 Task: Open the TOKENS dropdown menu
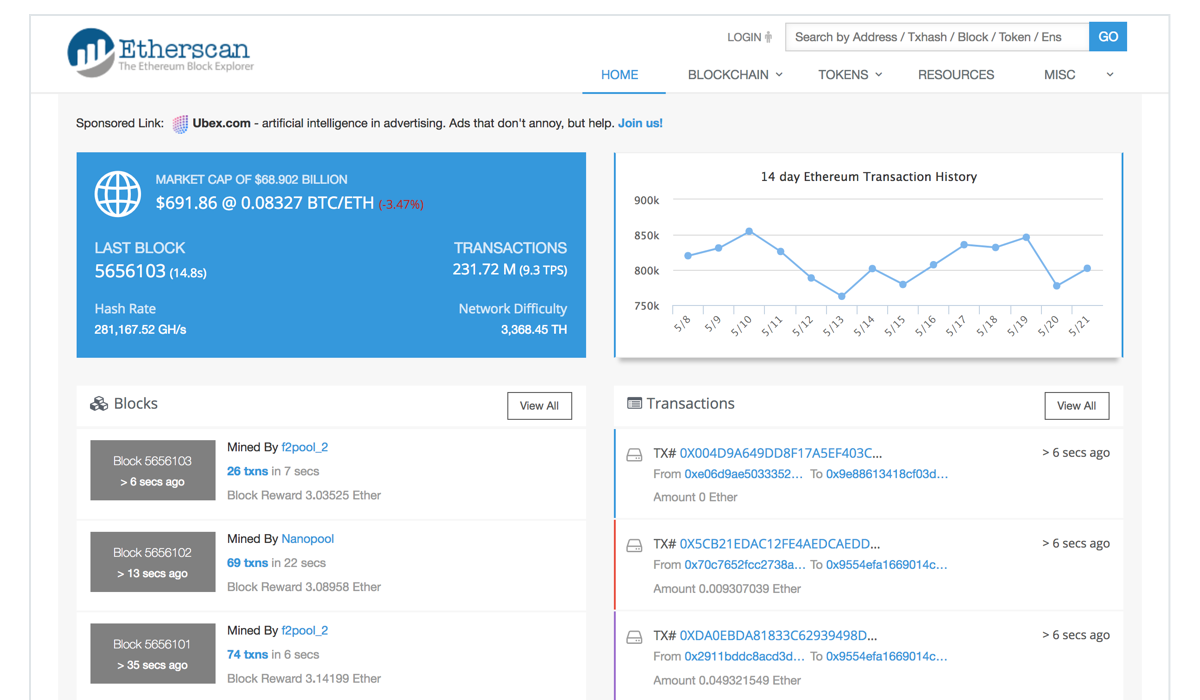(x=850, y=75)
